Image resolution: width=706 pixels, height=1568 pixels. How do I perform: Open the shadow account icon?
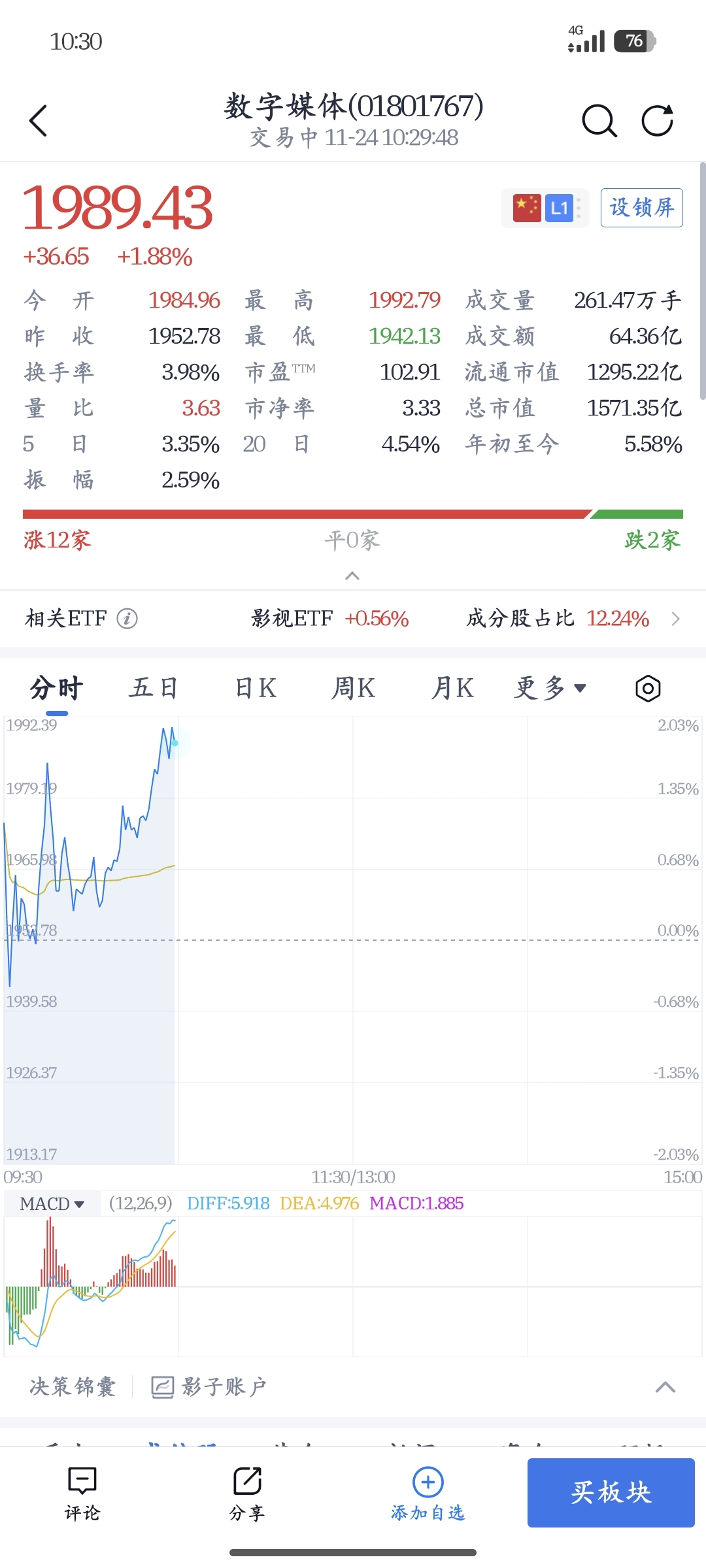(162, 1386)
